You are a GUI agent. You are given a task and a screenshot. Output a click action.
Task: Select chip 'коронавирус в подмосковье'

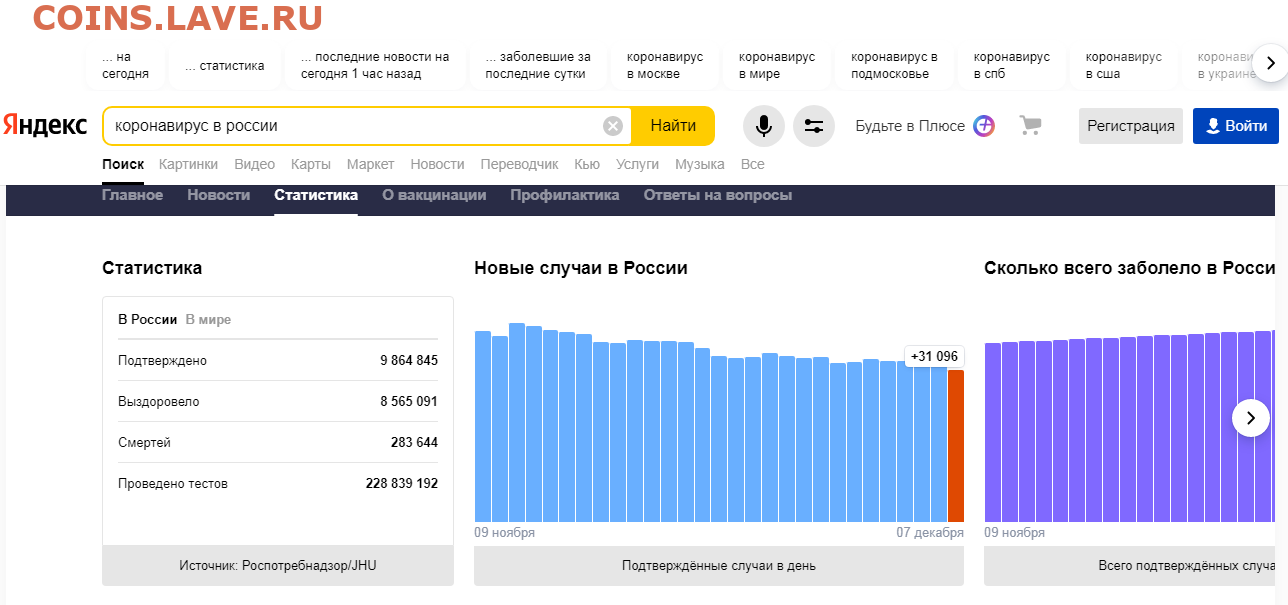click(894, 65)
